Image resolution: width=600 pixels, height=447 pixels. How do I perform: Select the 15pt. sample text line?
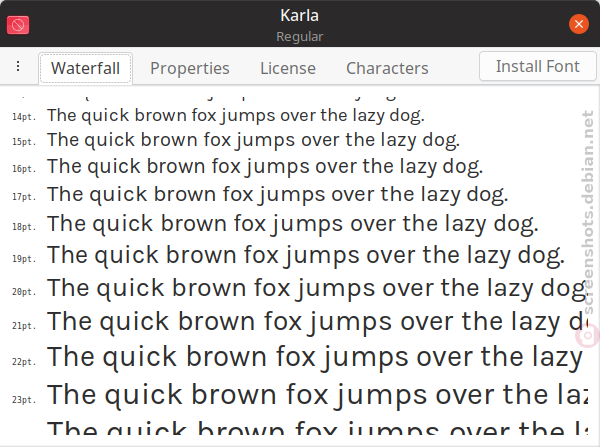point(253,140)
